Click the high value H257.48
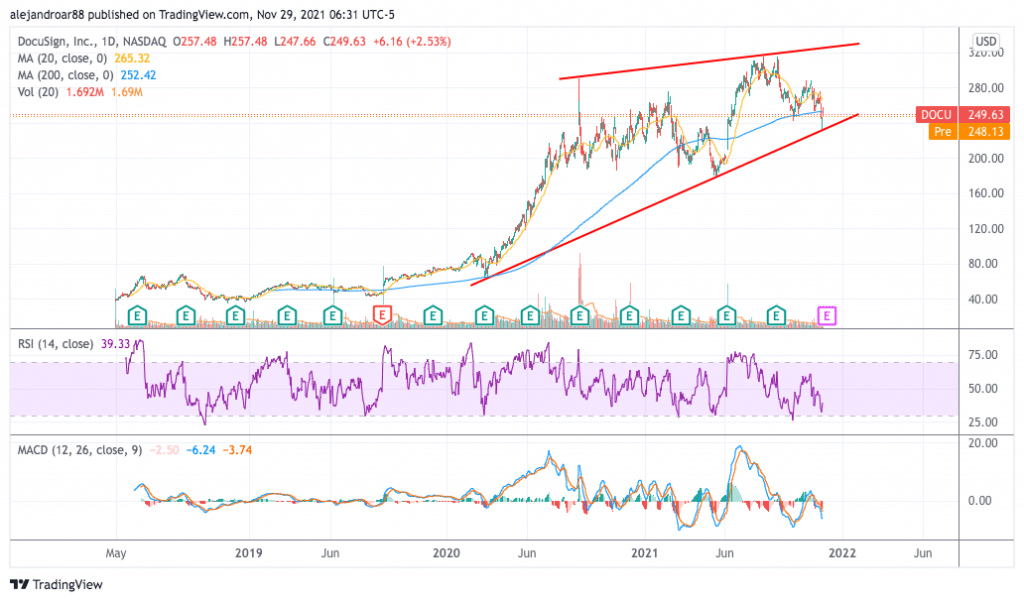1024x602 pixels. coord(245,41)
